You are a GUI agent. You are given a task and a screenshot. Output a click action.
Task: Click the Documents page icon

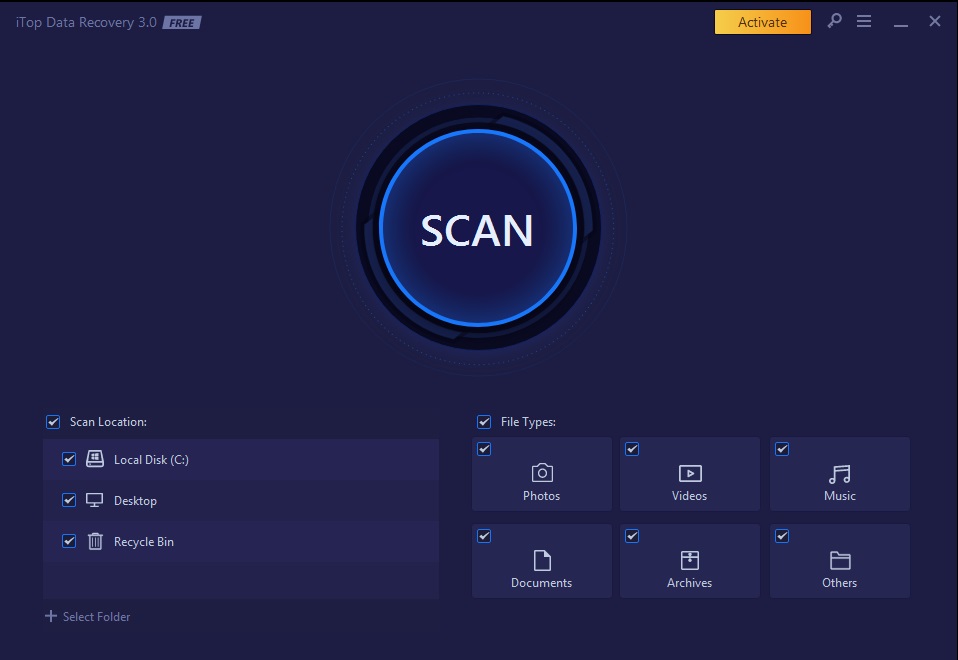point(542,560)
